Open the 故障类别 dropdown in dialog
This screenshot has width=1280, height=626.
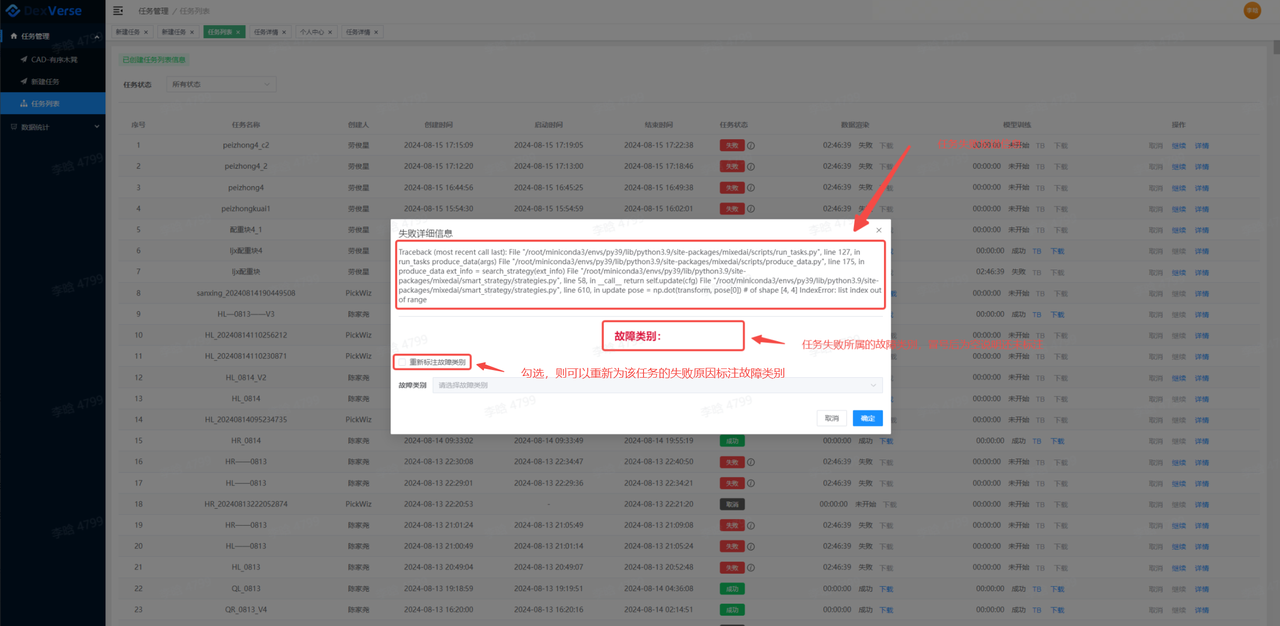pyautogui.click(x=657, y=385)
